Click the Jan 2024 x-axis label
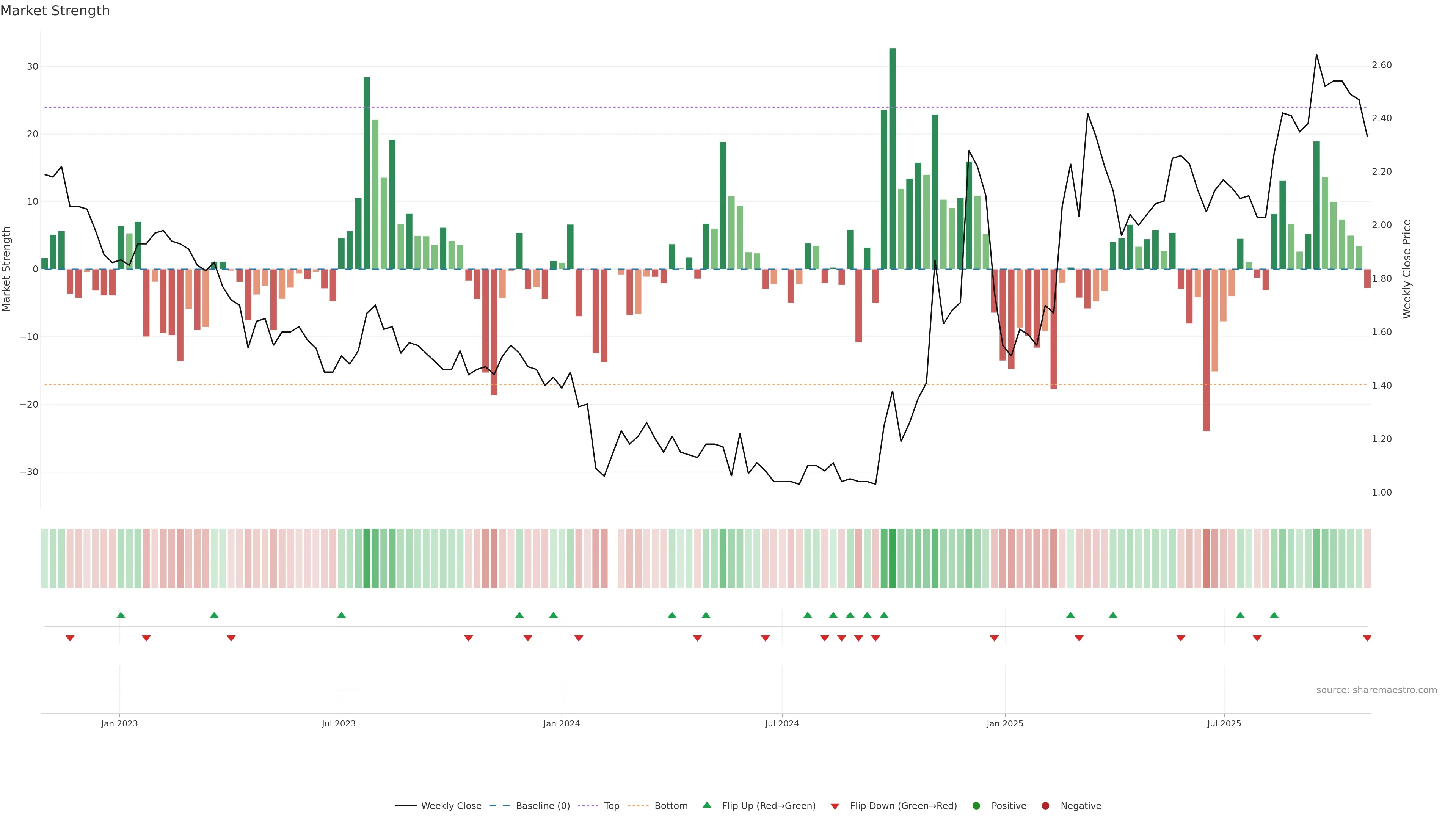 coord(561,723)
